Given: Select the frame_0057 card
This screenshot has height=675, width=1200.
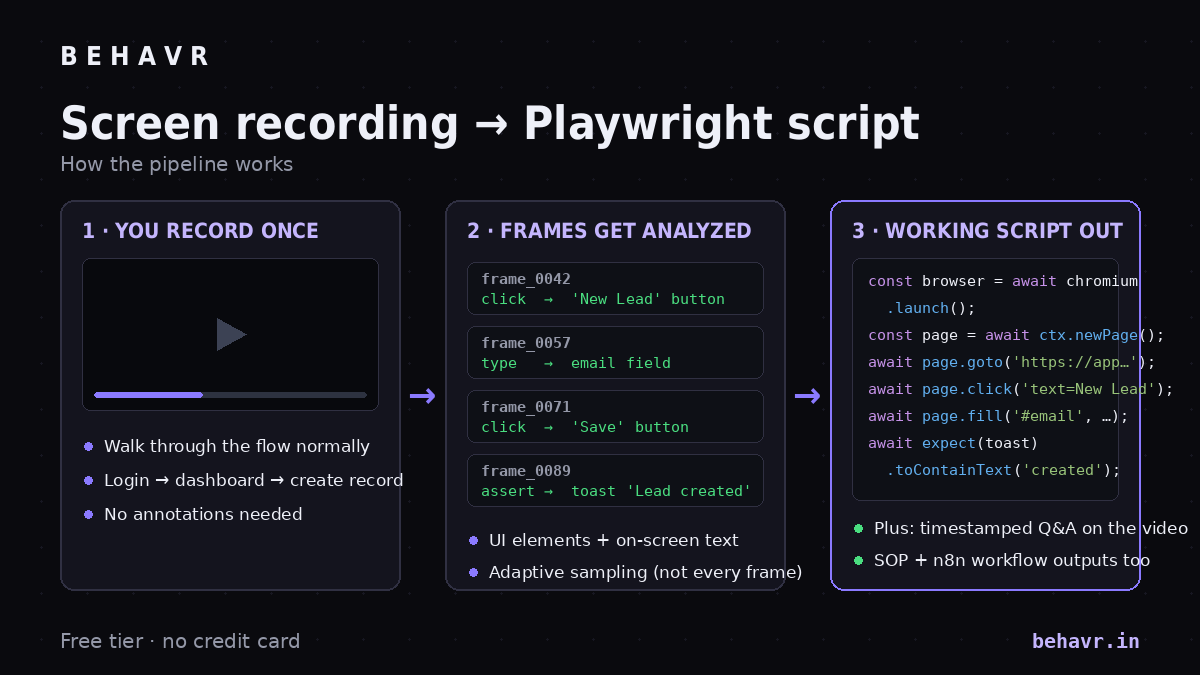Looking at the screenshot, I should click(x=615, y=353).
